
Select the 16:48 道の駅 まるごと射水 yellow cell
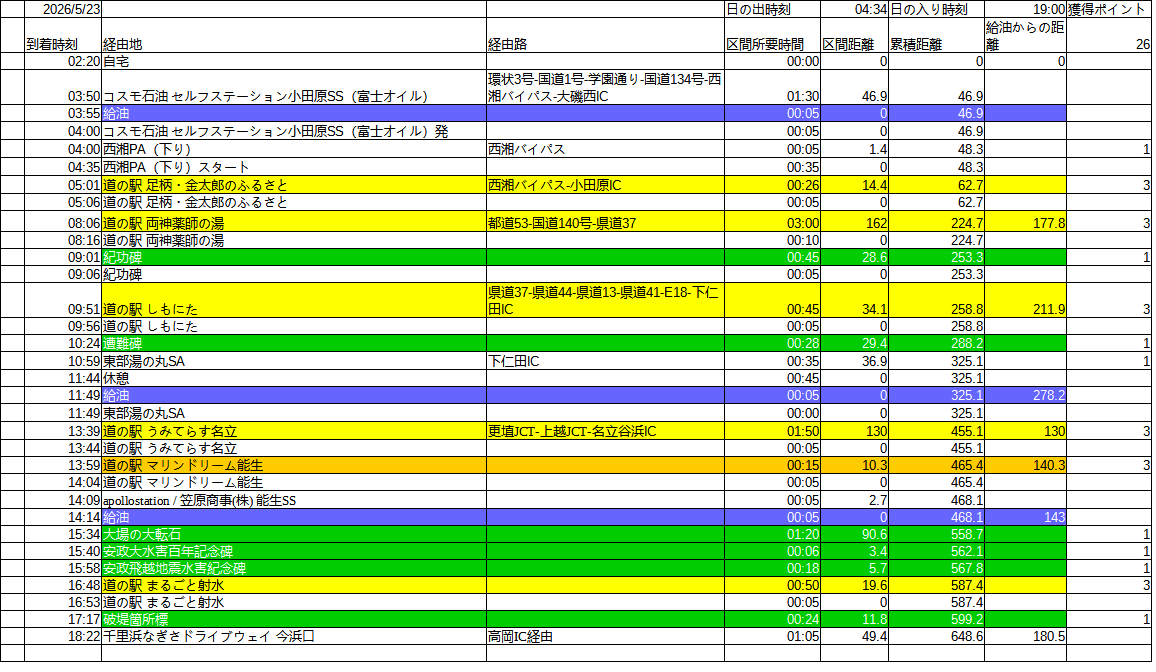click(x=293, y=585)
